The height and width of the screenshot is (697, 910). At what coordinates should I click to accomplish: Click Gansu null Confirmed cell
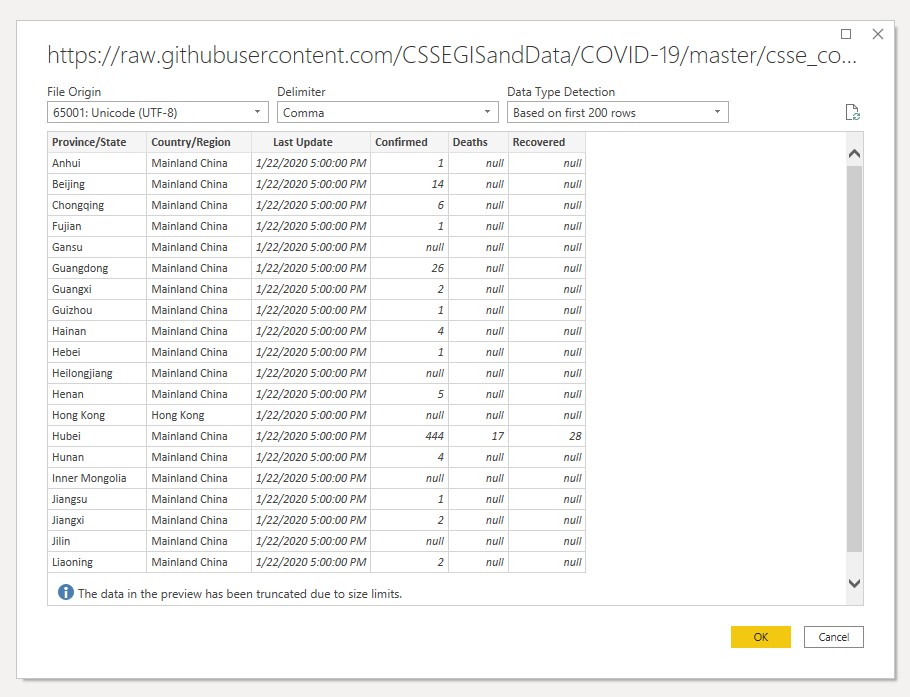pos(409,247)
